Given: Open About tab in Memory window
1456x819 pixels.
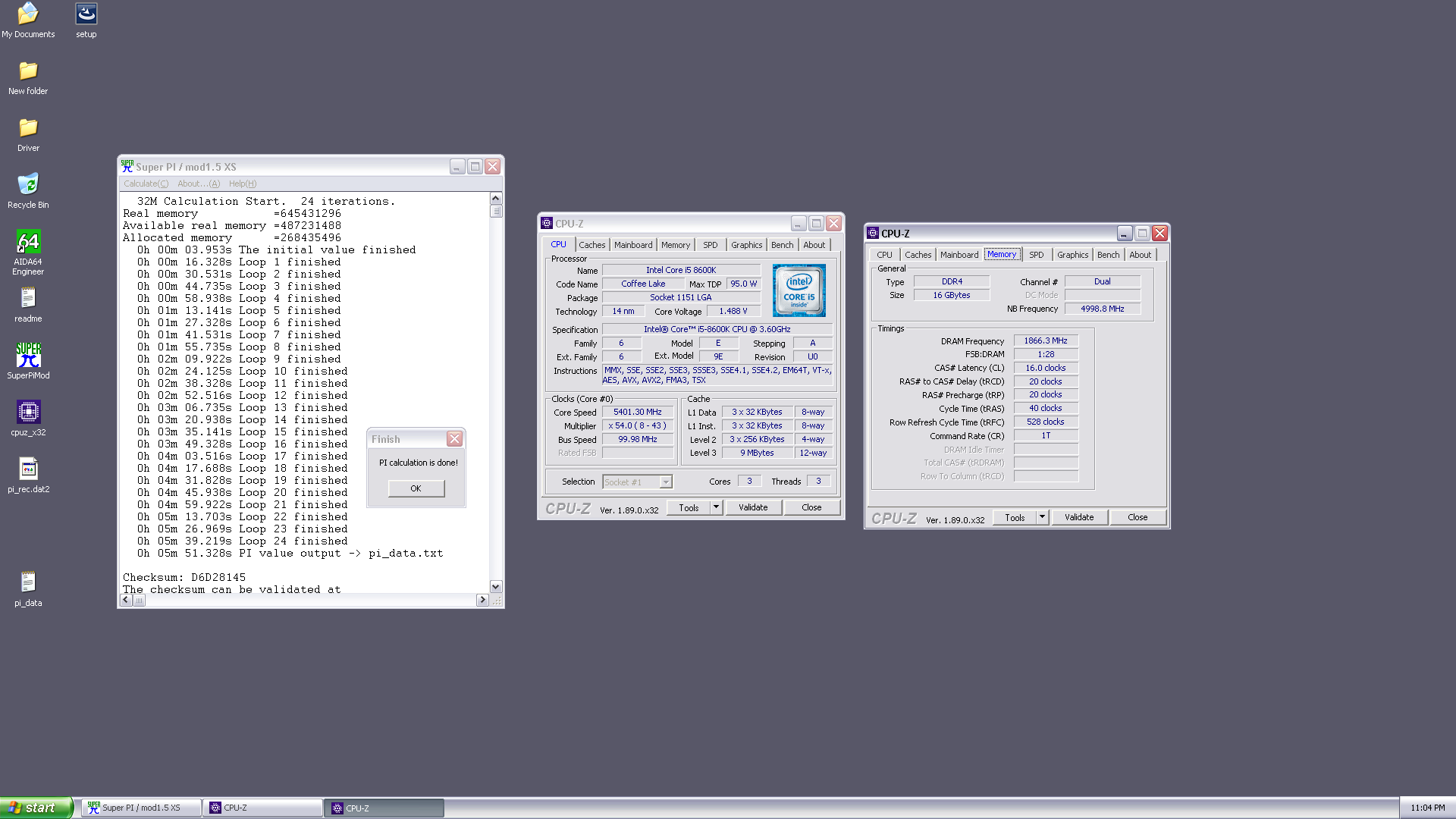Looking at the screenshot, I should pos(1141,255).
